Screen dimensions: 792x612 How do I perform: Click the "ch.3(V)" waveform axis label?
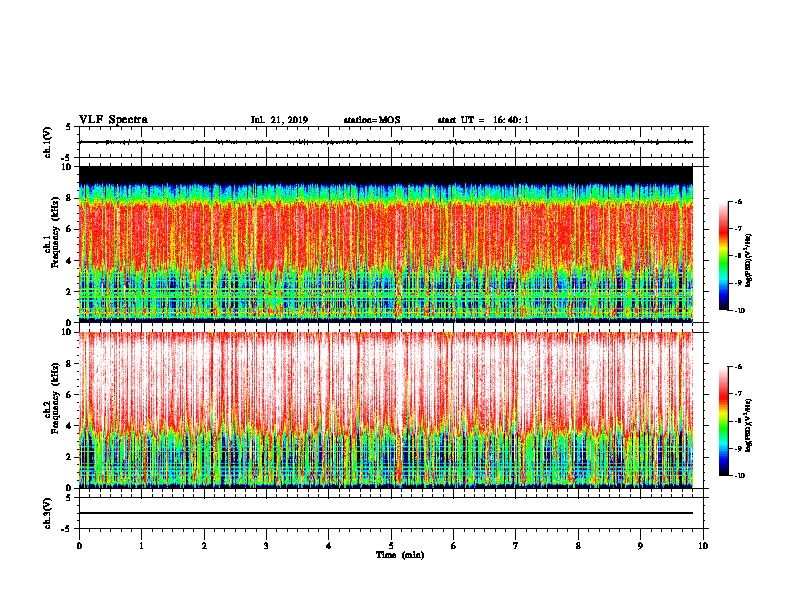pyautogui.click(x=47, y=514)
